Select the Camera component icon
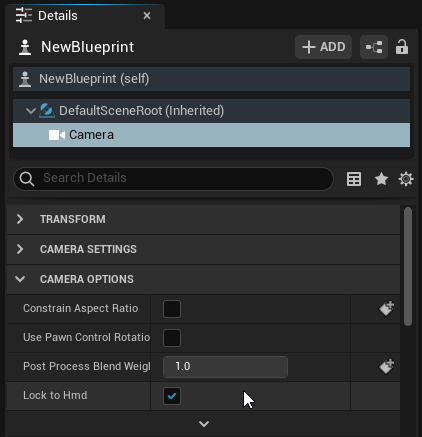422x437 pixels. [57, 135]
